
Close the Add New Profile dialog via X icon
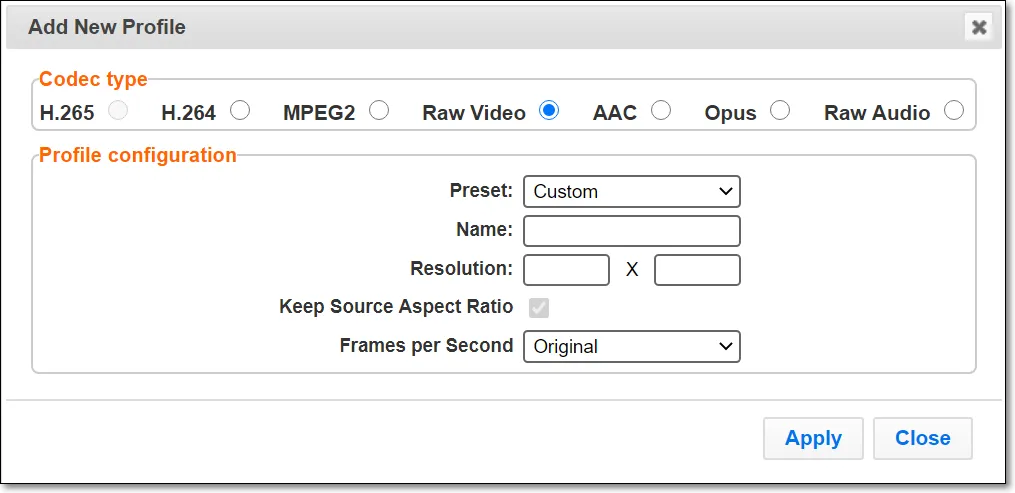pos(979,27)
